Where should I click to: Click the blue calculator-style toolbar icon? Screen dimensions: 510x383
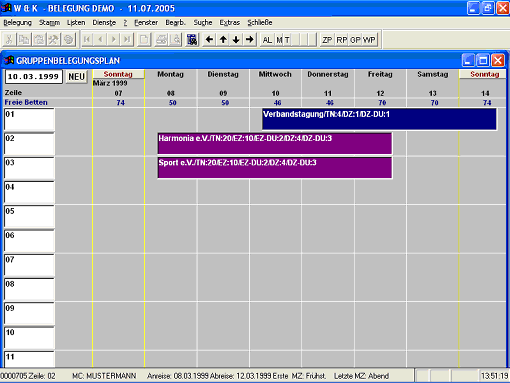(192, 40)
